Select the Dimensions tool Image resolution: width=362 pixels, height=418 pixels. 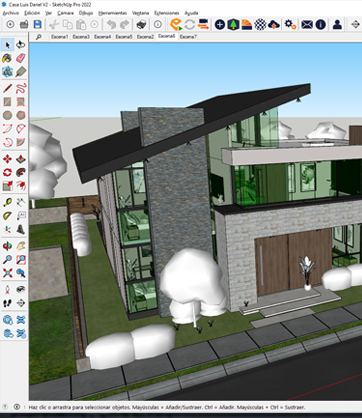point(21,202)
